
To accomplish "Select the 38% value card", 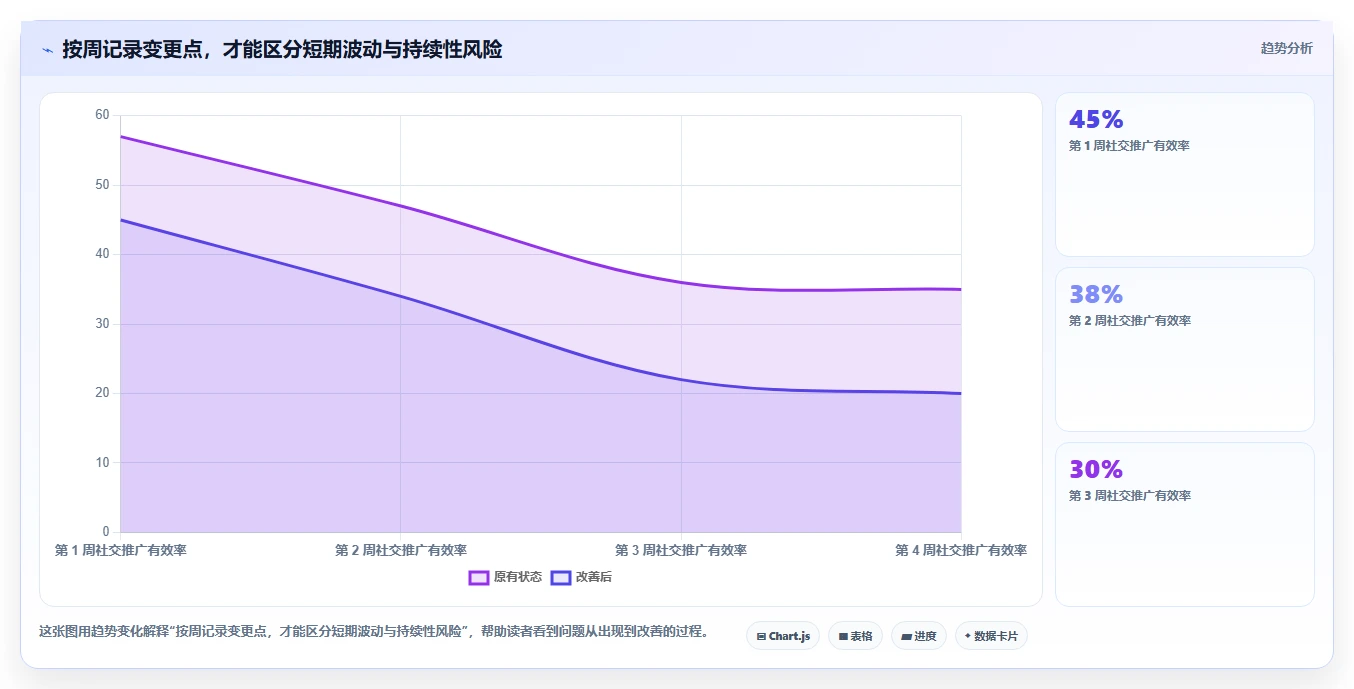I will pos(1185,350).
